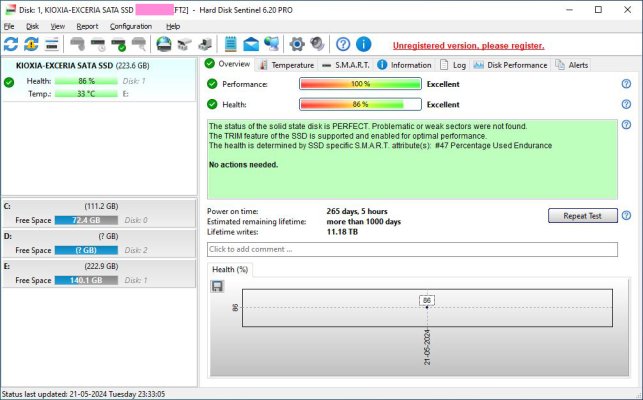Maximize the Hard Disk Sentinel window
The width and height of the screenshot is (643, 400).
598,9
